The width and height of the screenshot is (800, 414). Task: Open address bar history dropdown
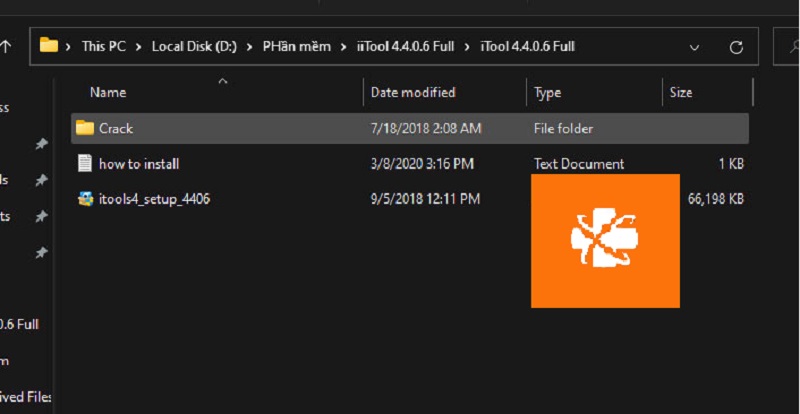694,47
